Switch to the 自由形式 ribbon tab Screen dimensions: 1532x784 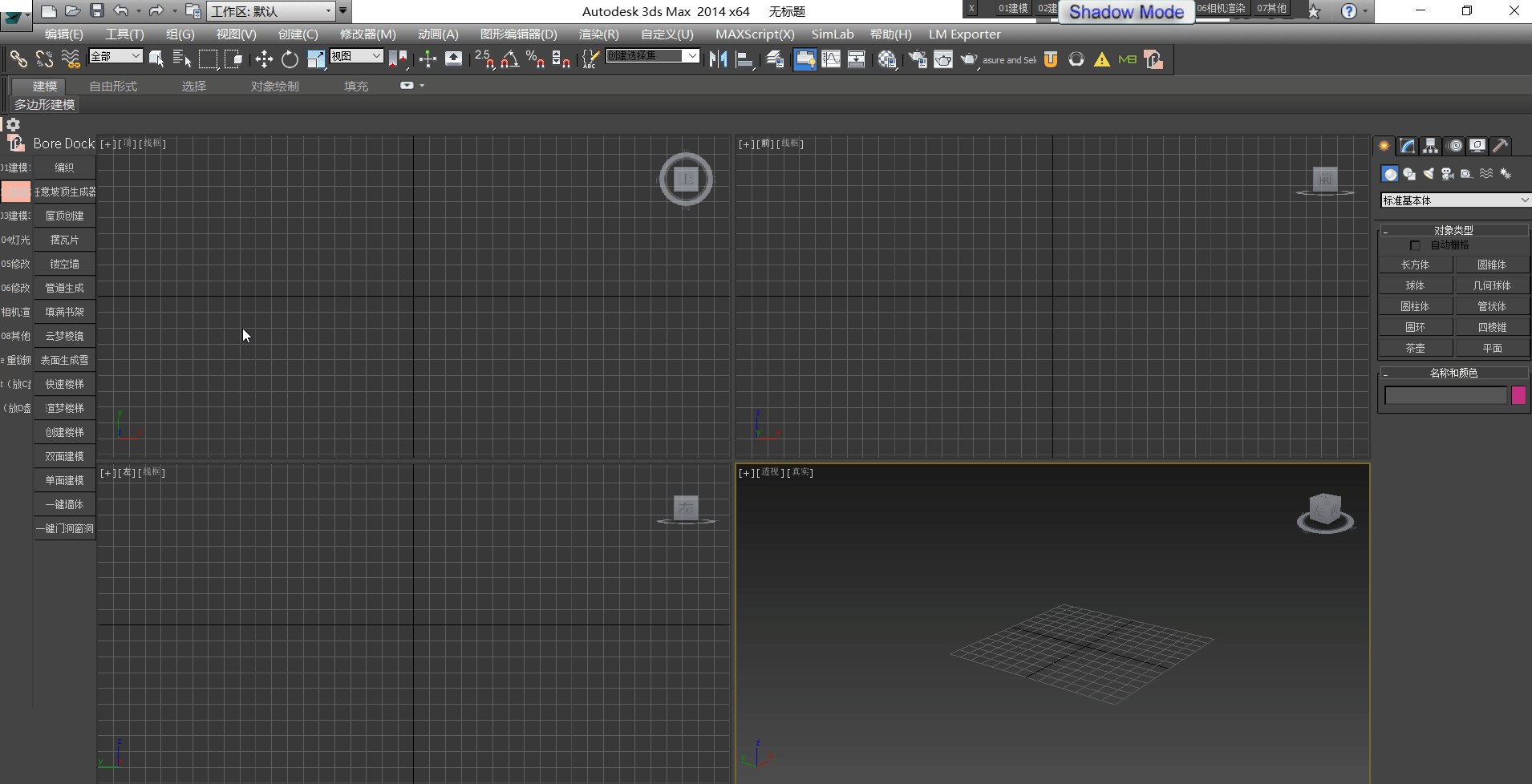coord(113,86)
